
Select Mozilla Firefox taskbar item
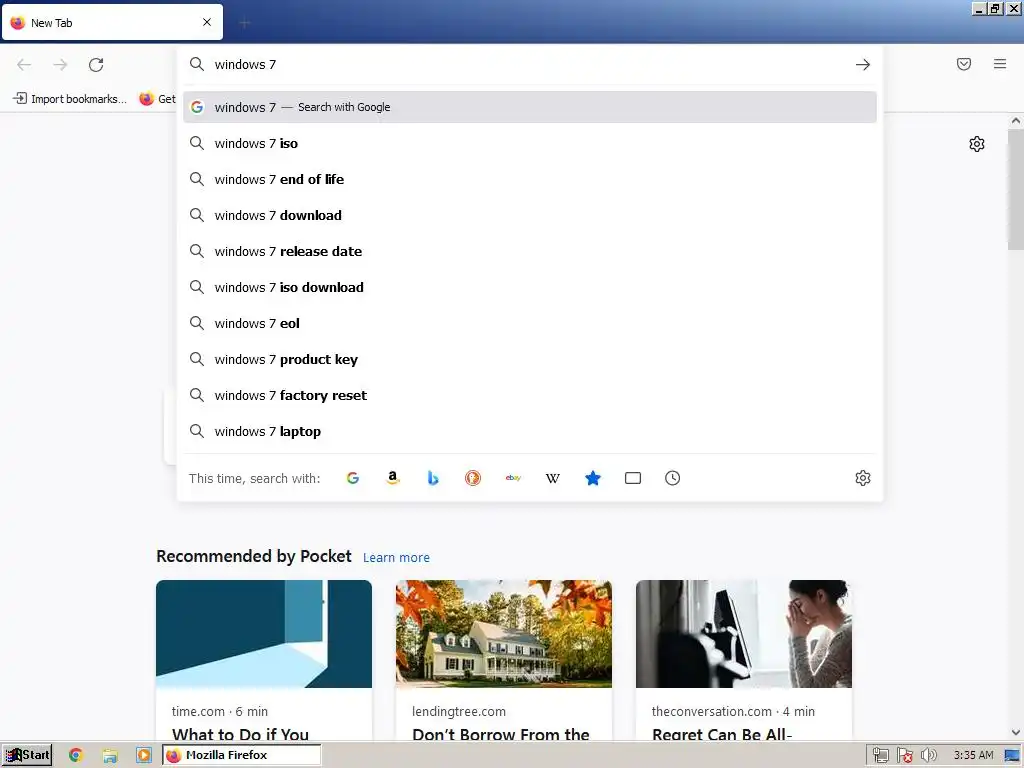(241, 755)
